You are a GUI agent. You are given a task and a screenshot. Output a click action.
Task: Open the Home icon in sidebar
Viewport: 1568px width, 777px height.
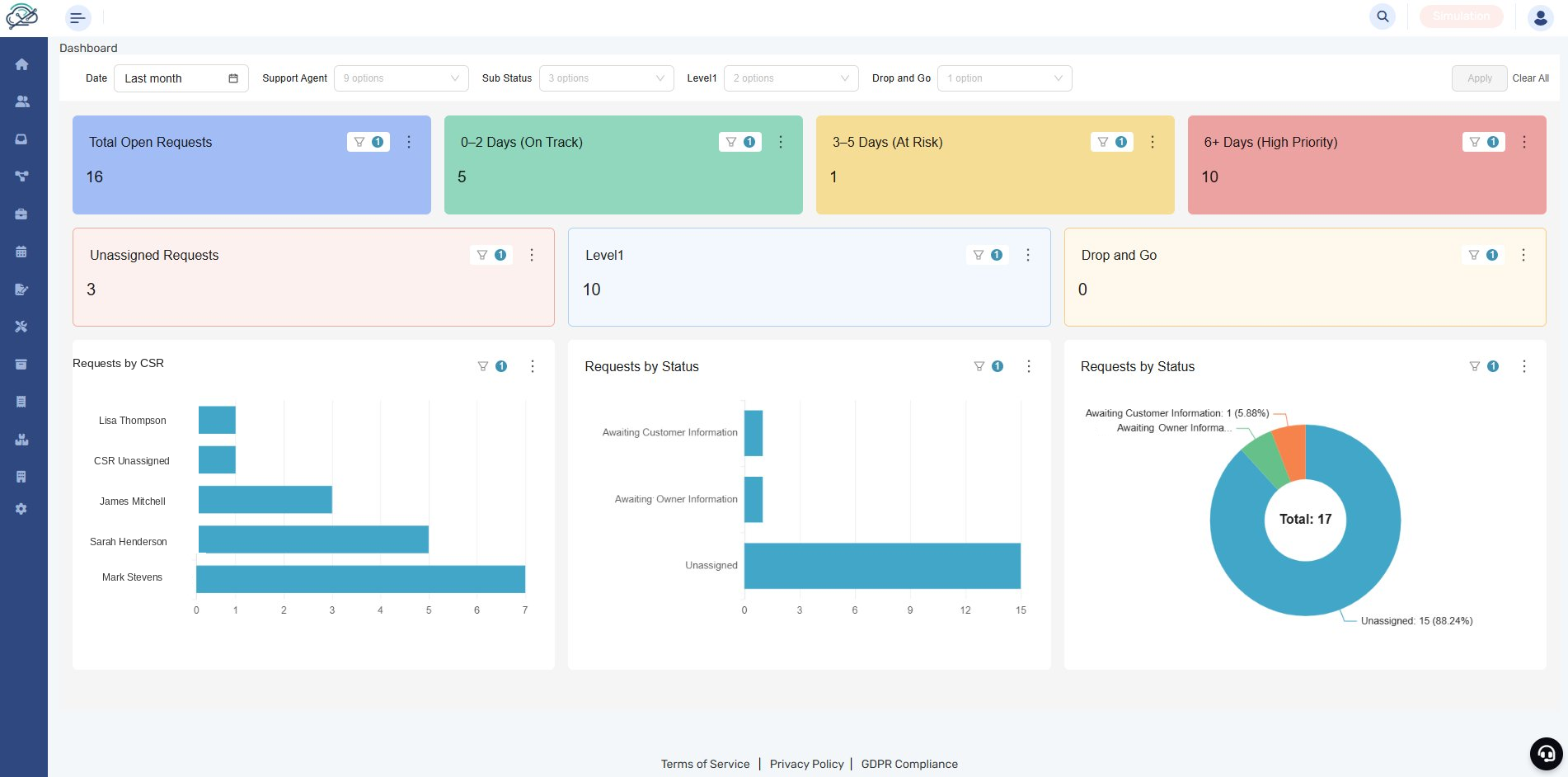tap(21, 64)
